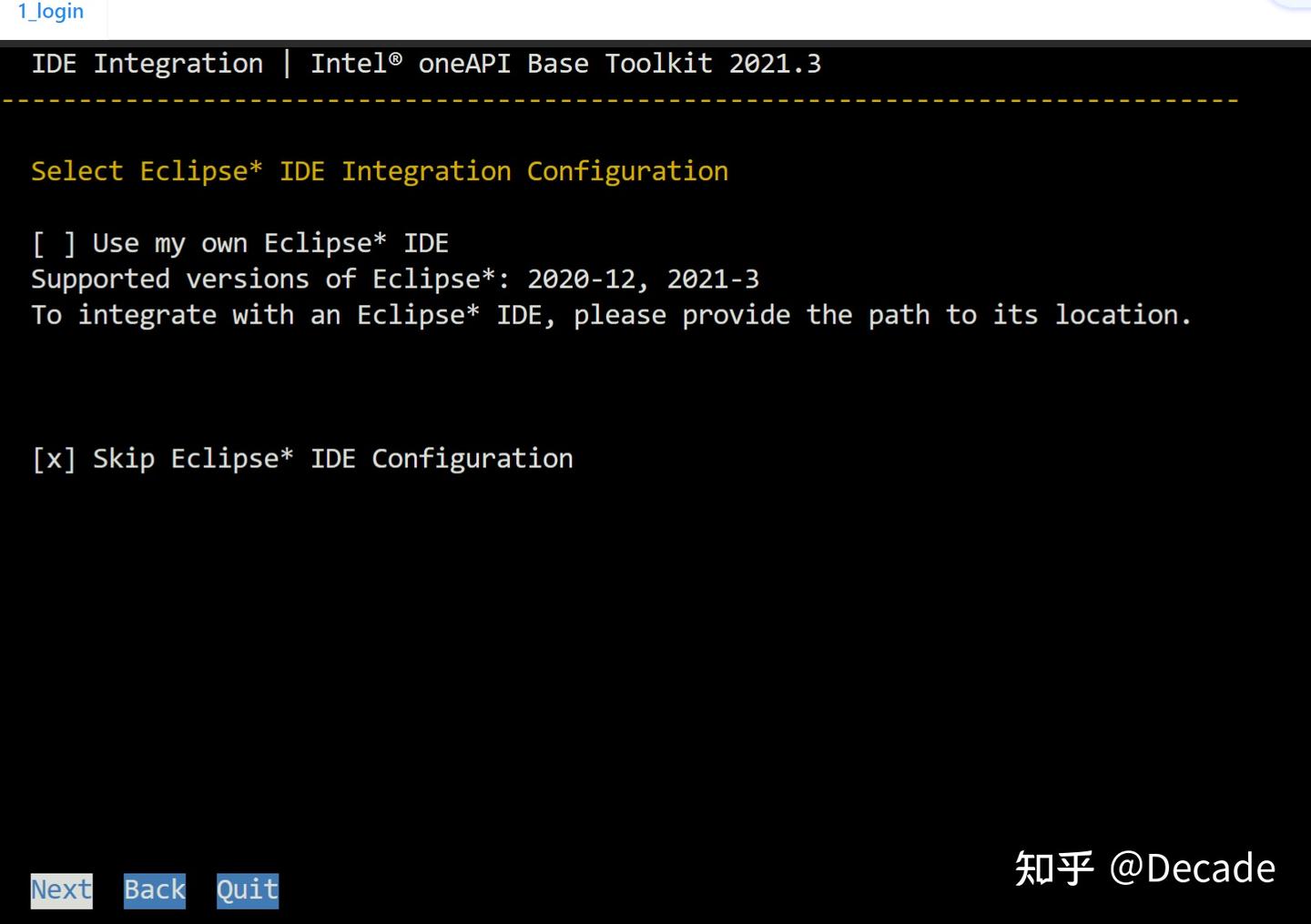Check the Use my own Eclipse IDE box

(x=54, y=244)
